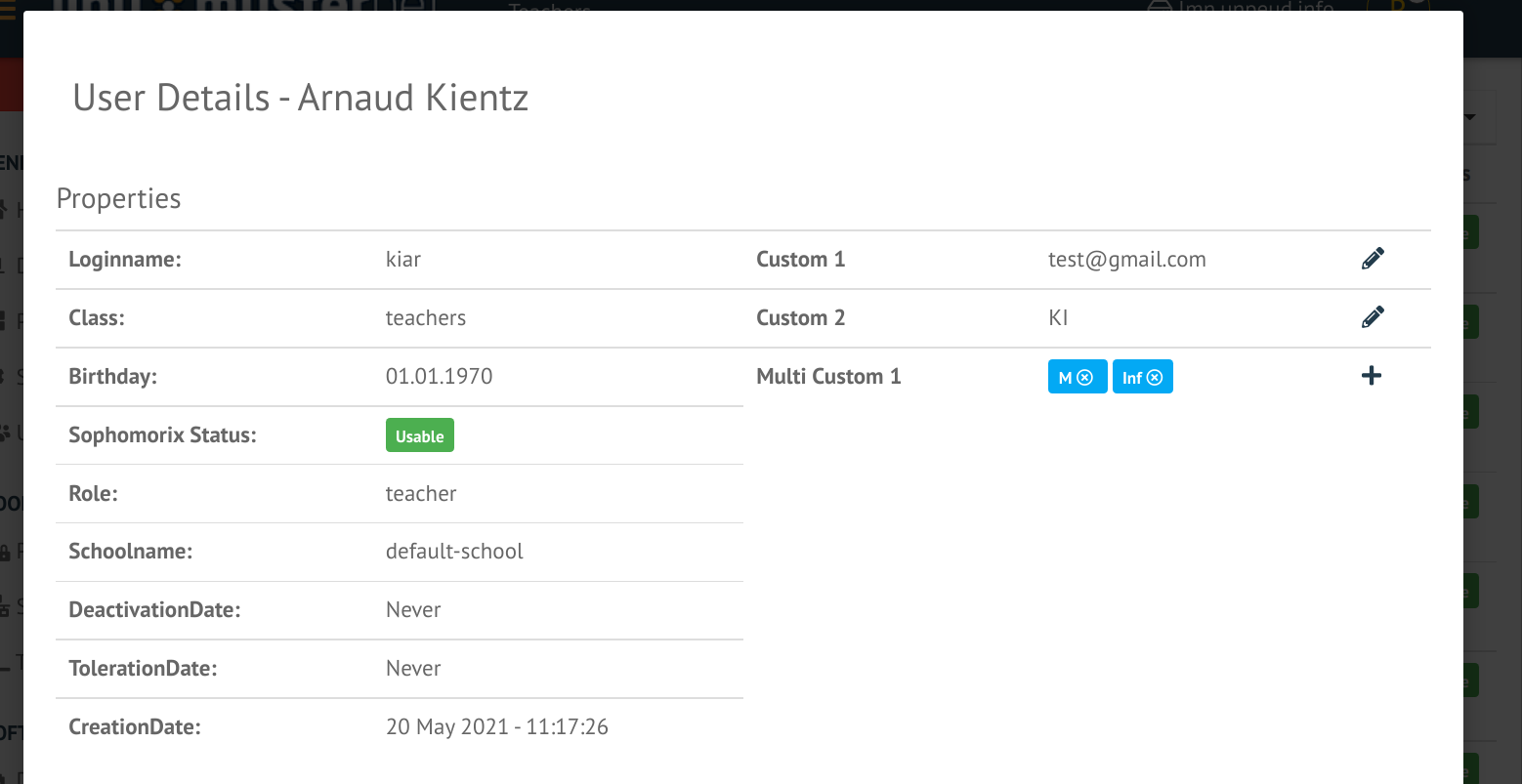This screenshot has width=1522, height=784.
Task: Select the "Teachers" item in the top navbar
Action: pyautogui.click(x=549, y=10)
